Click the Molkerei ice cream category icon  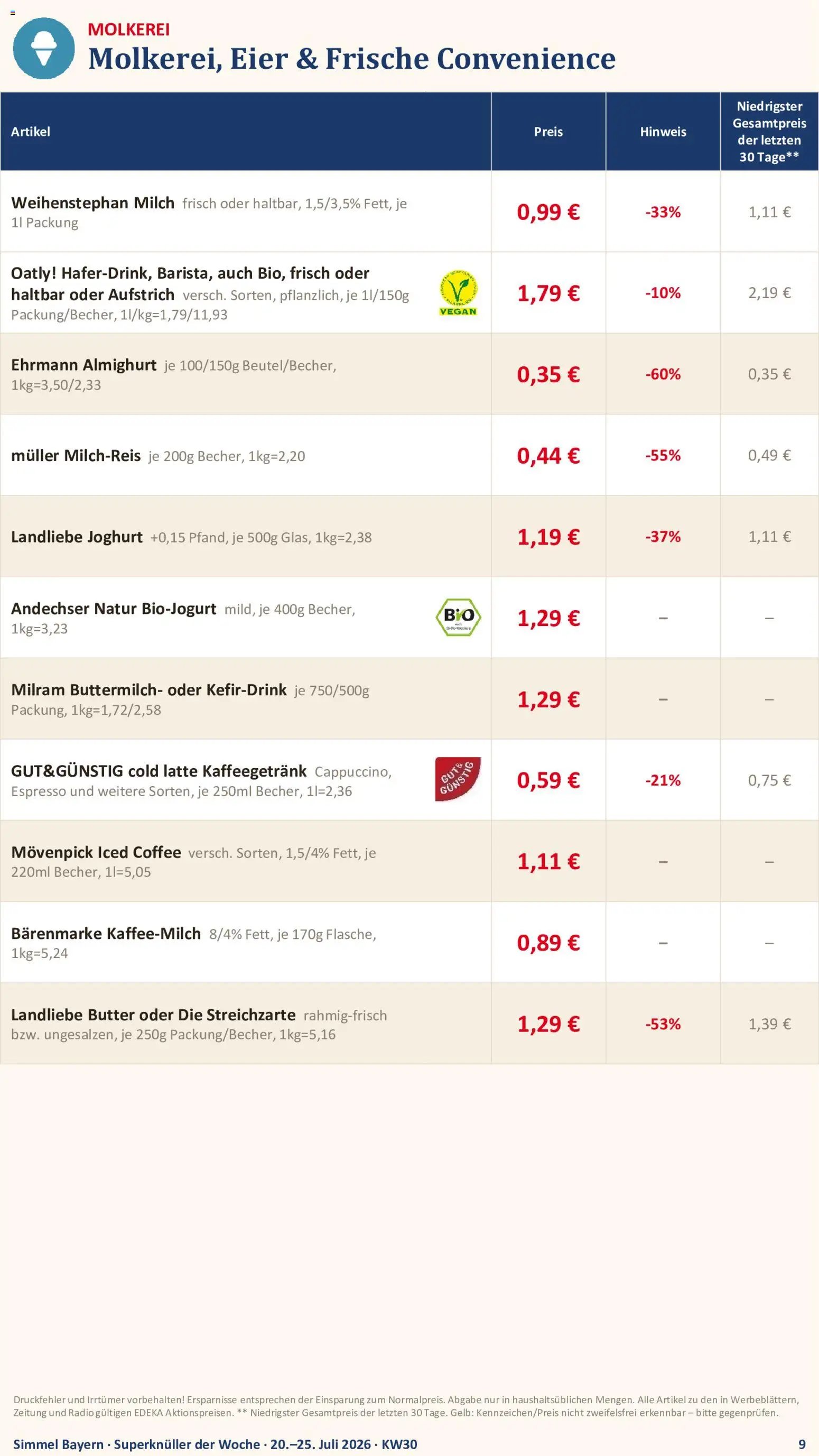coord(43,48)
